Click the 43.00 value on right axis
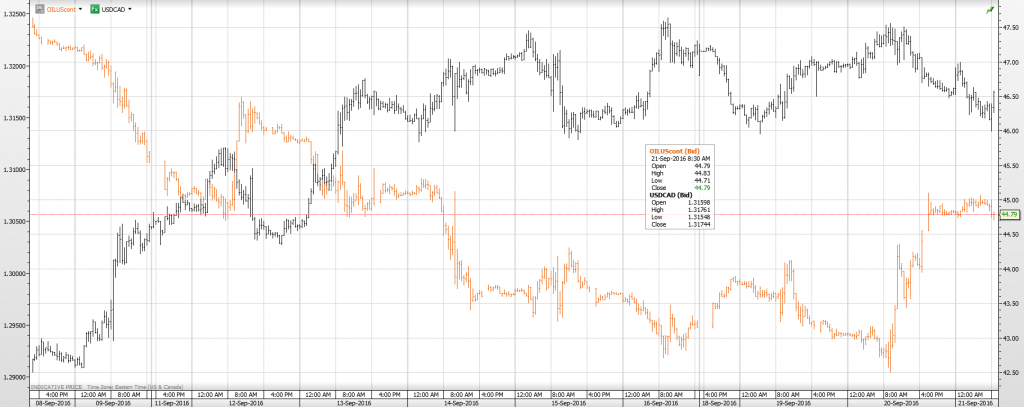The width and height of the screenshot is (1024, 407). point(1009,338)
